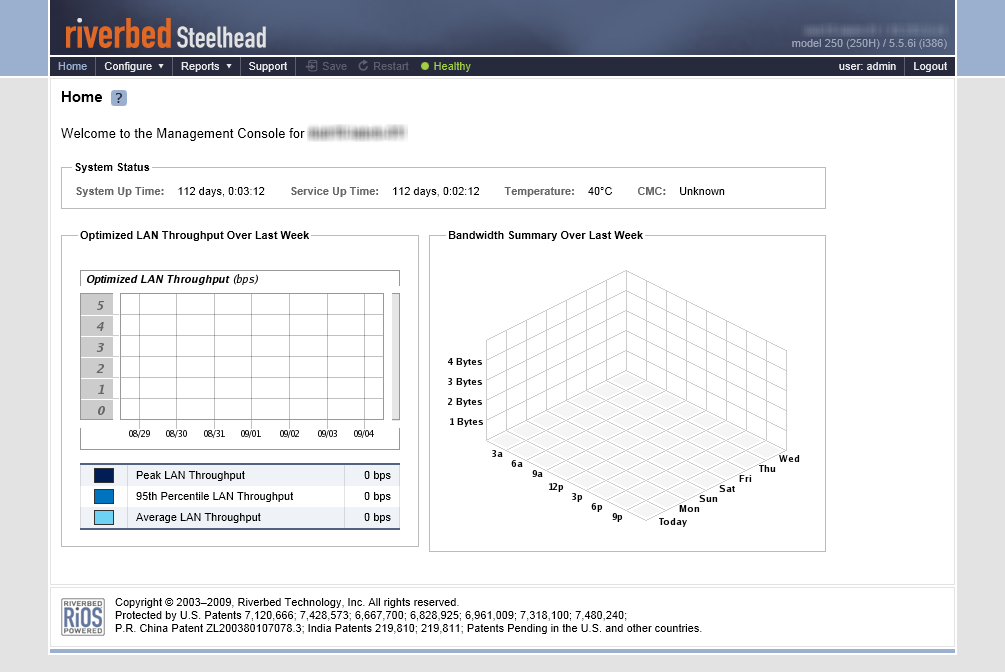Click the CMC Unknown status value
Screen dimensions: 1005x672
tap(702, 191)
